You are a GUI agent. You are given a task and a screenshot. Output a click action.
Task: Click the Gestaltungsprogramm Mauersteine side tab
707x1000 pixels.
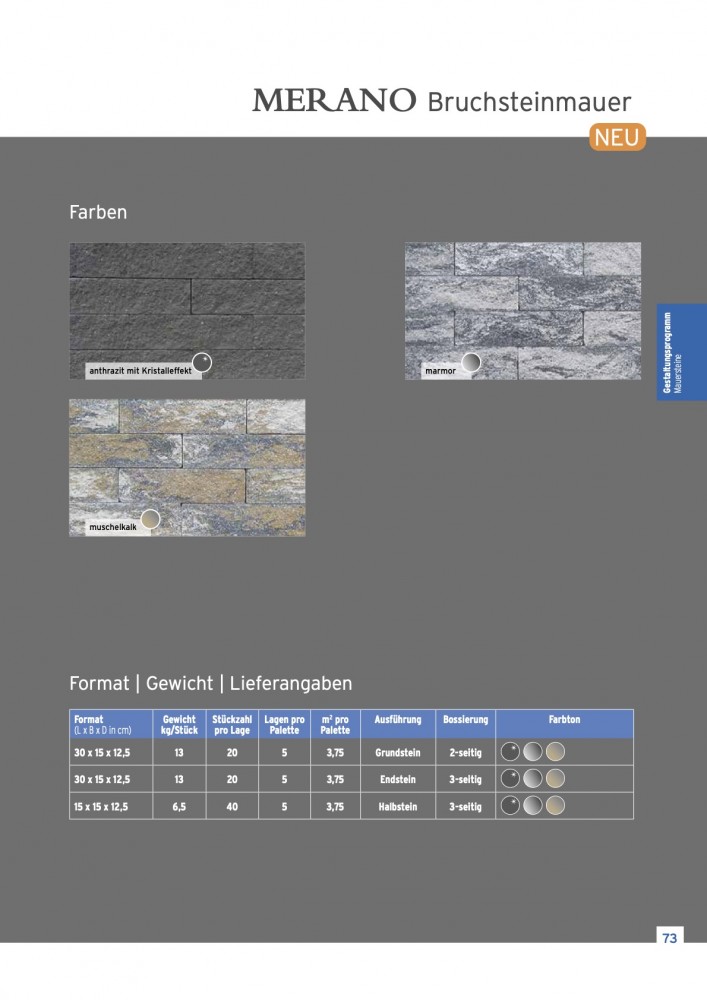[x=681, y=352]
